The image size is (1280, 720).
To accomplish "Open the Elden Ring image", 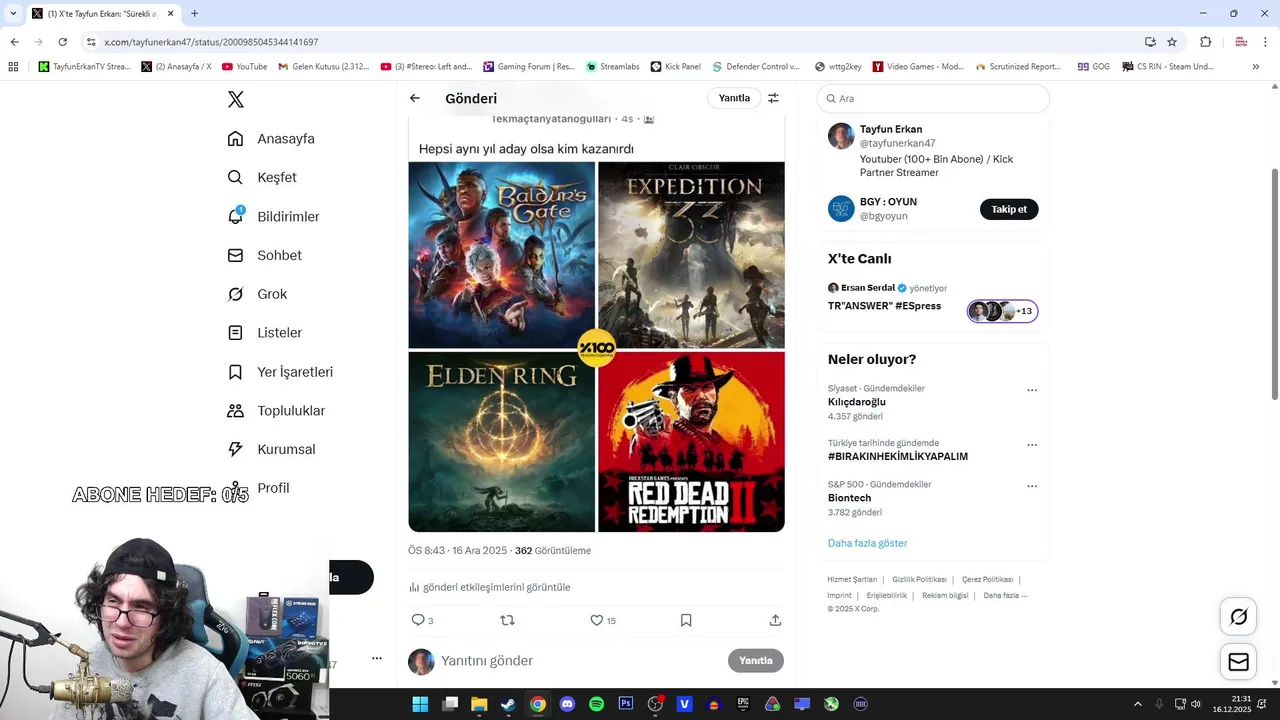I will pos(502,441).
